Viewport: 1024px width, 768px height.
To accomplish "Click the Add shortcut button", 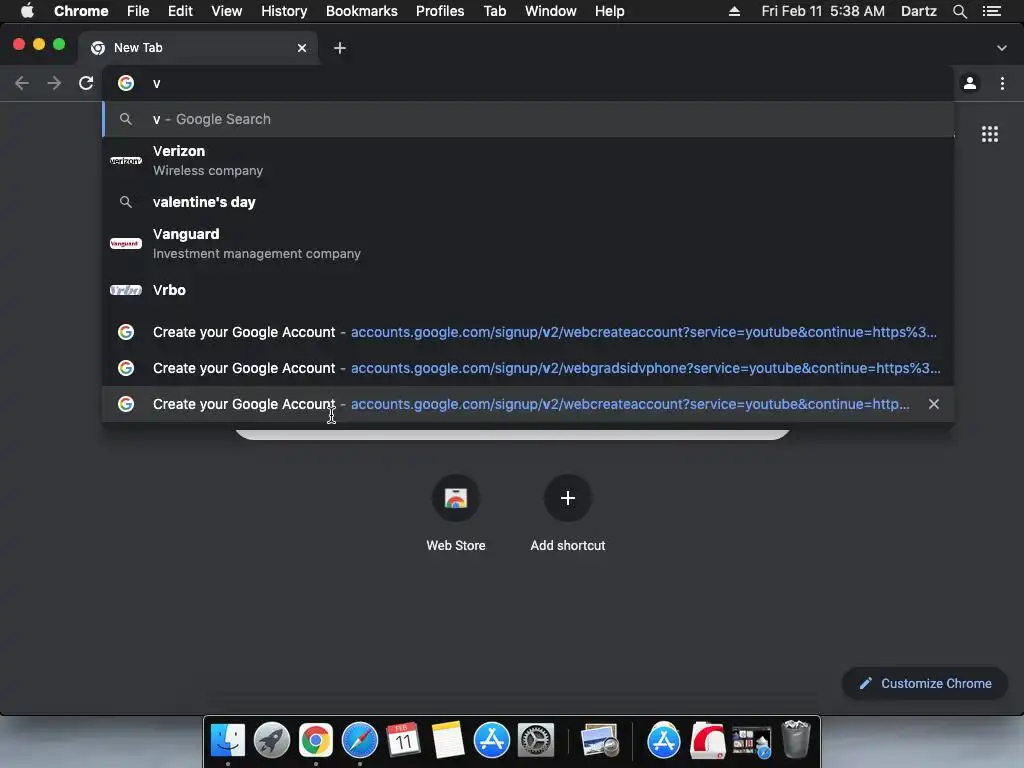I will [568, 514].
